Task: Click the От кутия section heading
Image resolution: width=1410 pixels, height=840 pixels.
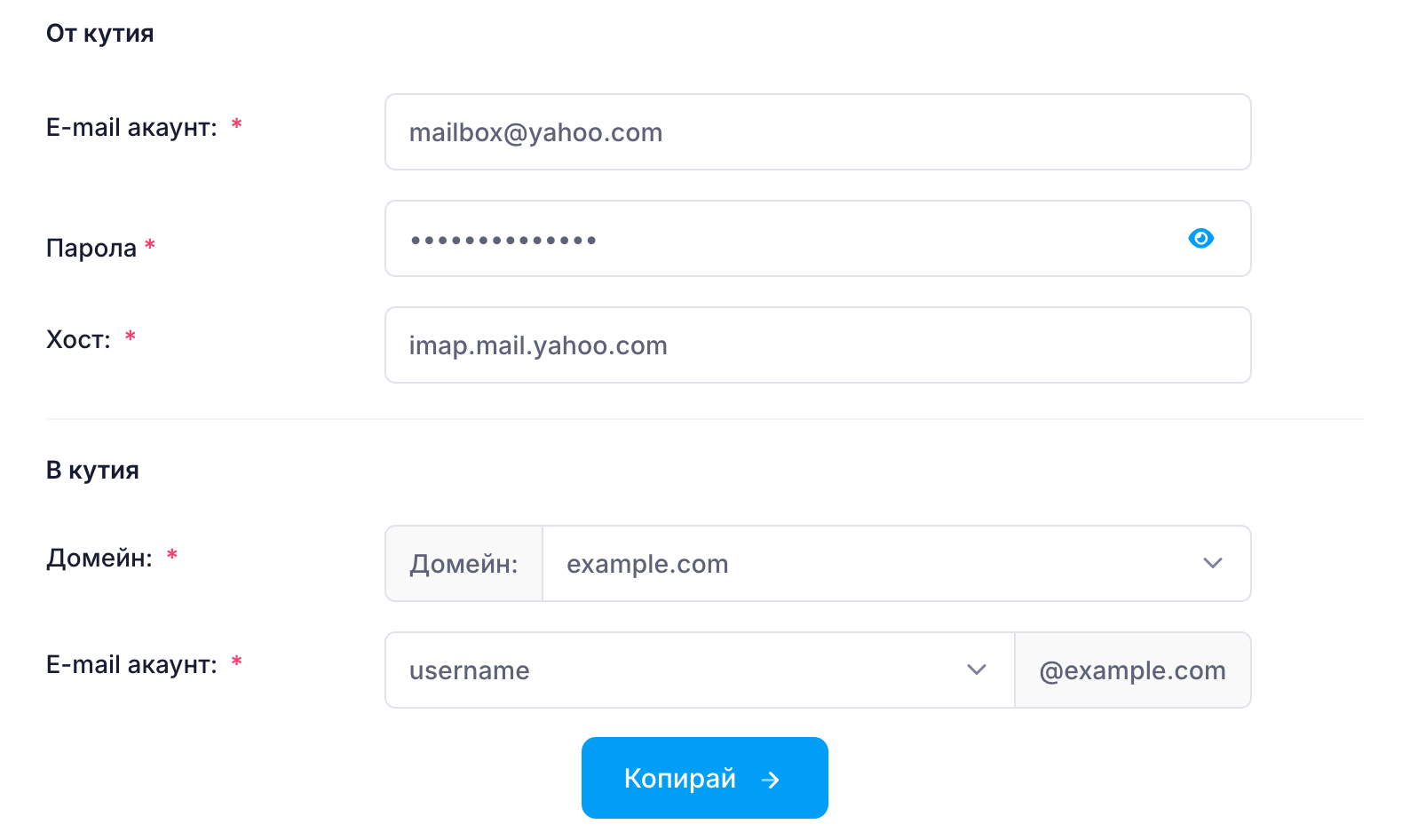Action: (x=100, y=34)
